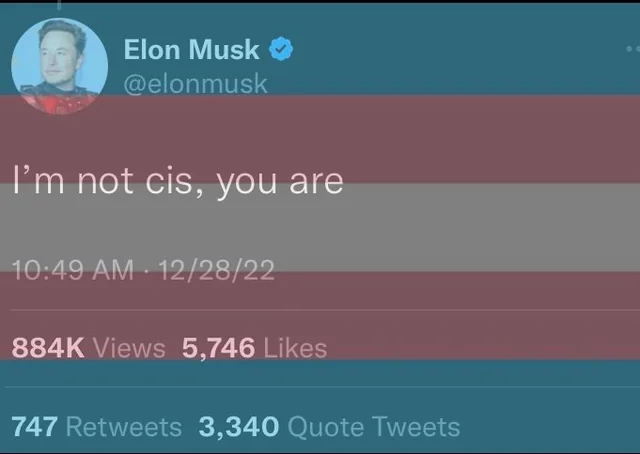Screen dimensions: 640x454
Task: Click the 5,746 likes number
Action: point(218,347)
